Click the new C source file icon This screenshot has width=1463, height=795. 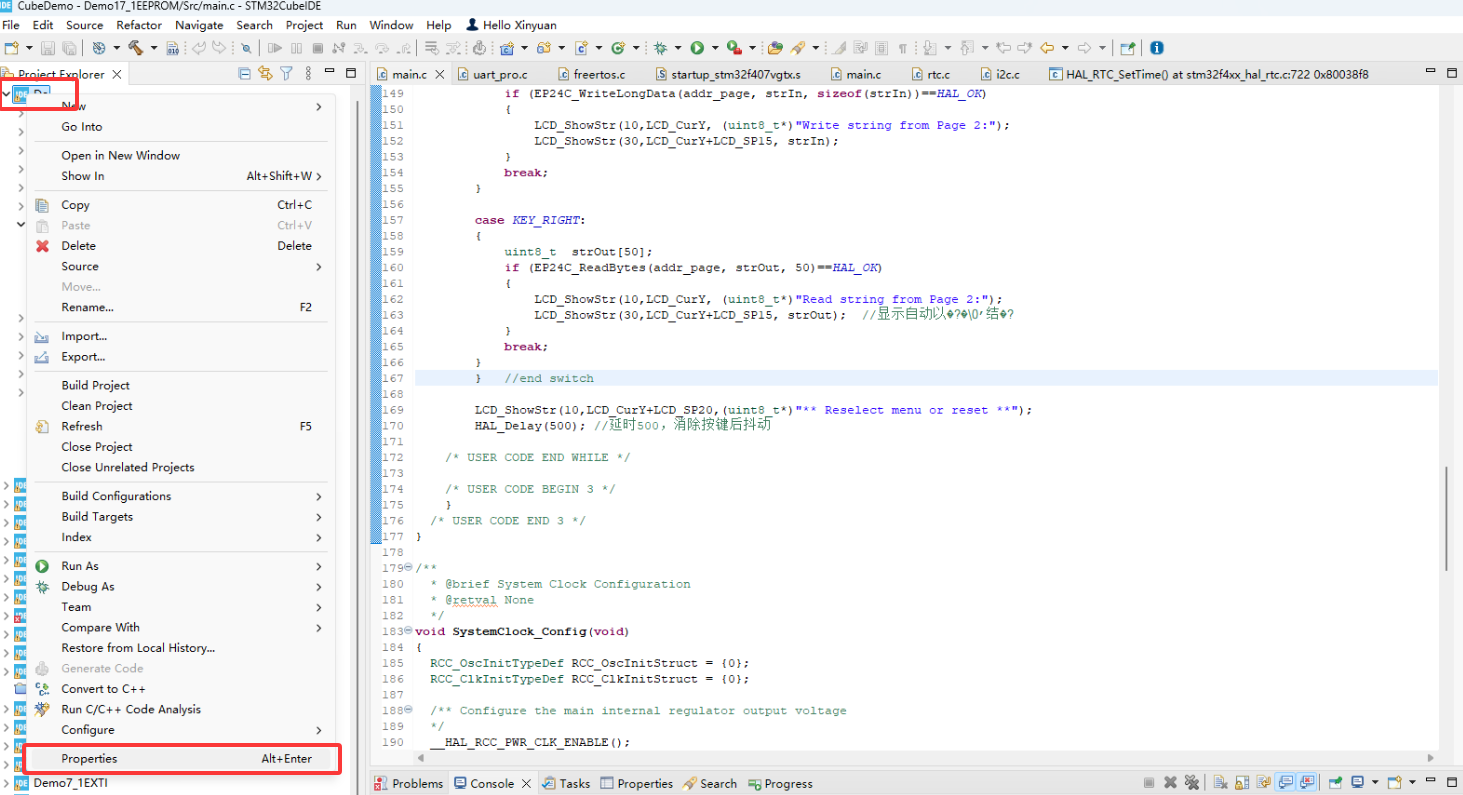point(580,48)
